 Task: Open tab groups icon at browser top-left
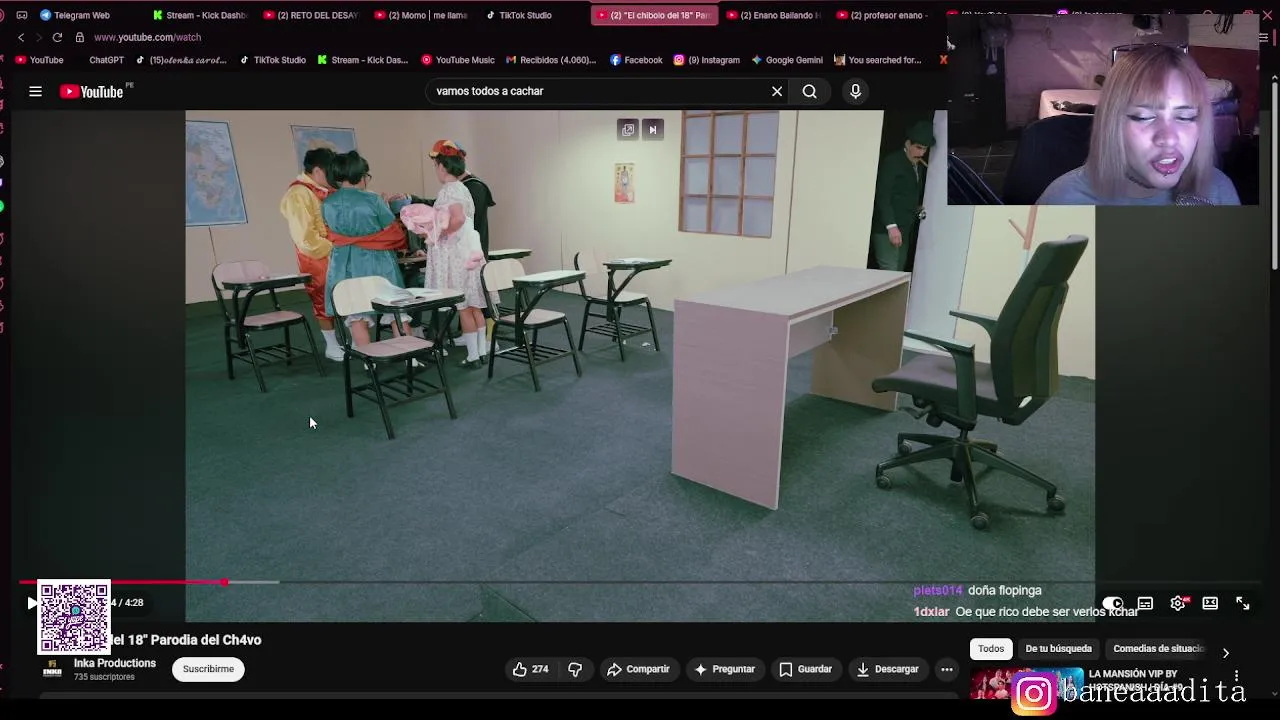pyautogui.click(x=21, y=15)
